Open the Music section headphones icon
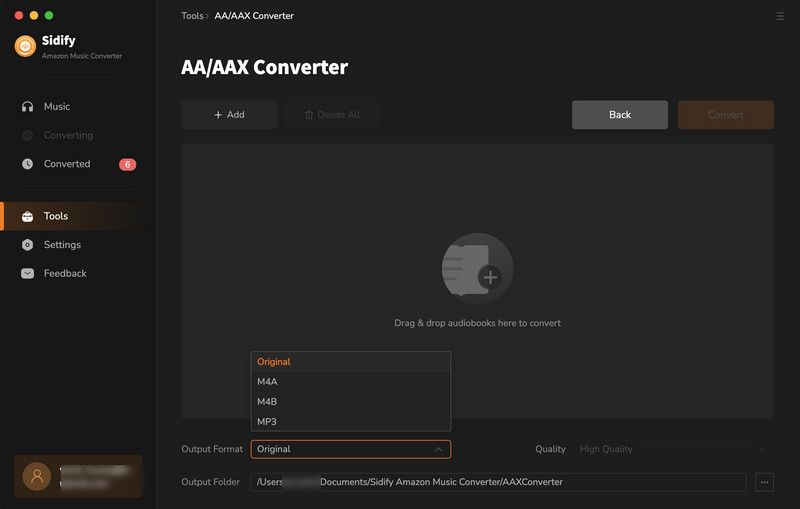The height and width of the screenshot is (509, 800). pyautogui.click(x=28, y=107)
